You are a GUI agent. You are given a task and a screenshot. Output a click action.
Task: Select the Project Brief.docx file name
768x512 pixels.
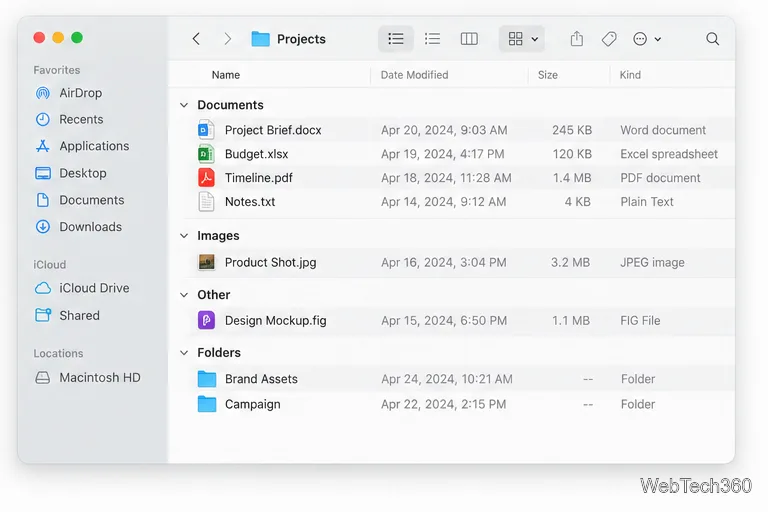(x=273, y=130)
